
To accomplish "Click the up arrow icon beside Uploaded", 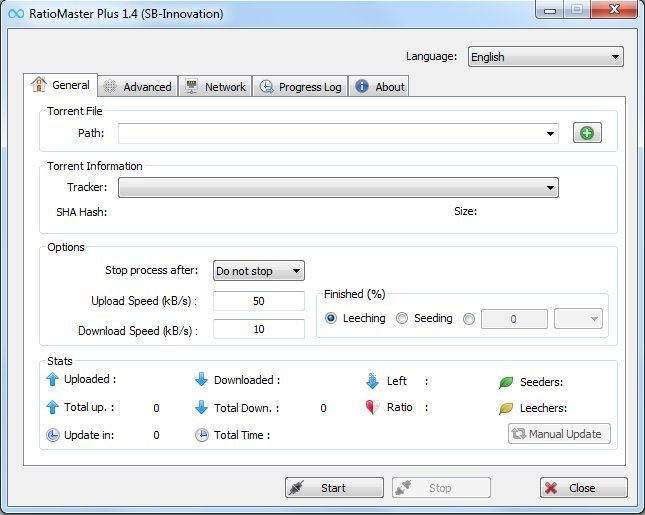I will click(x=52, y=379).
